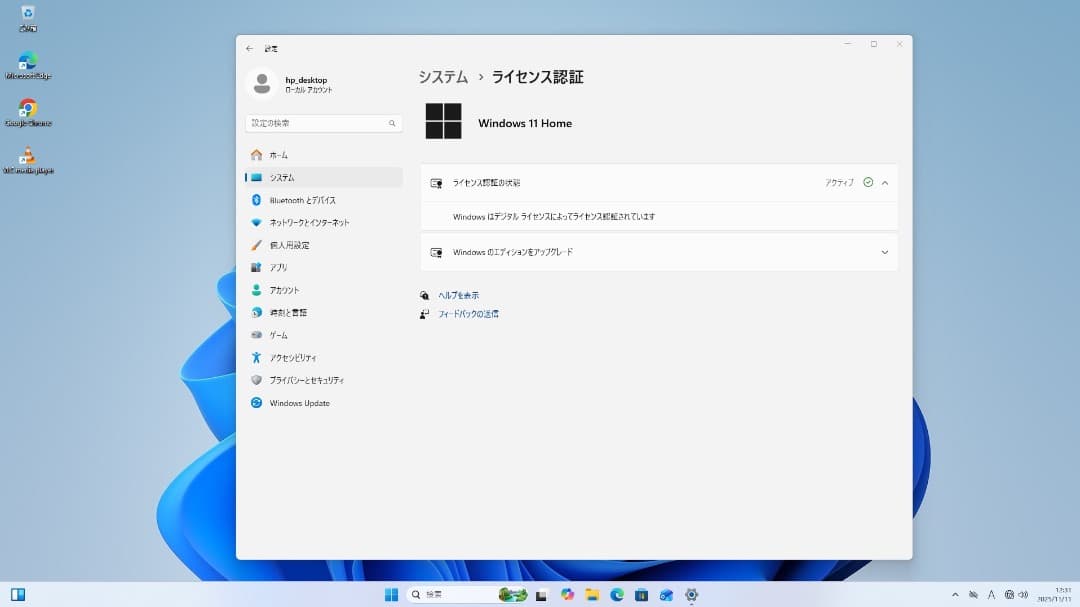Open アクセシビリティ settings

324,358
